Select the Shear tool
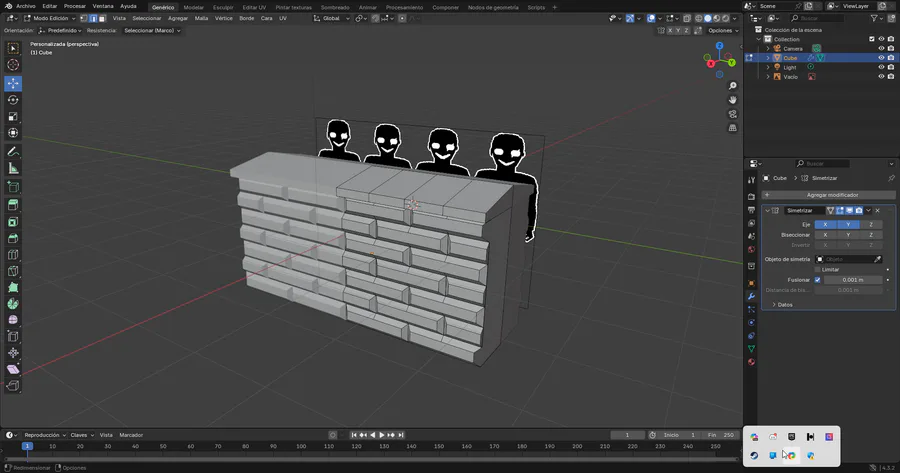This screenshot has height=473, width=900. pyautogui.click(x=13, y=369)
